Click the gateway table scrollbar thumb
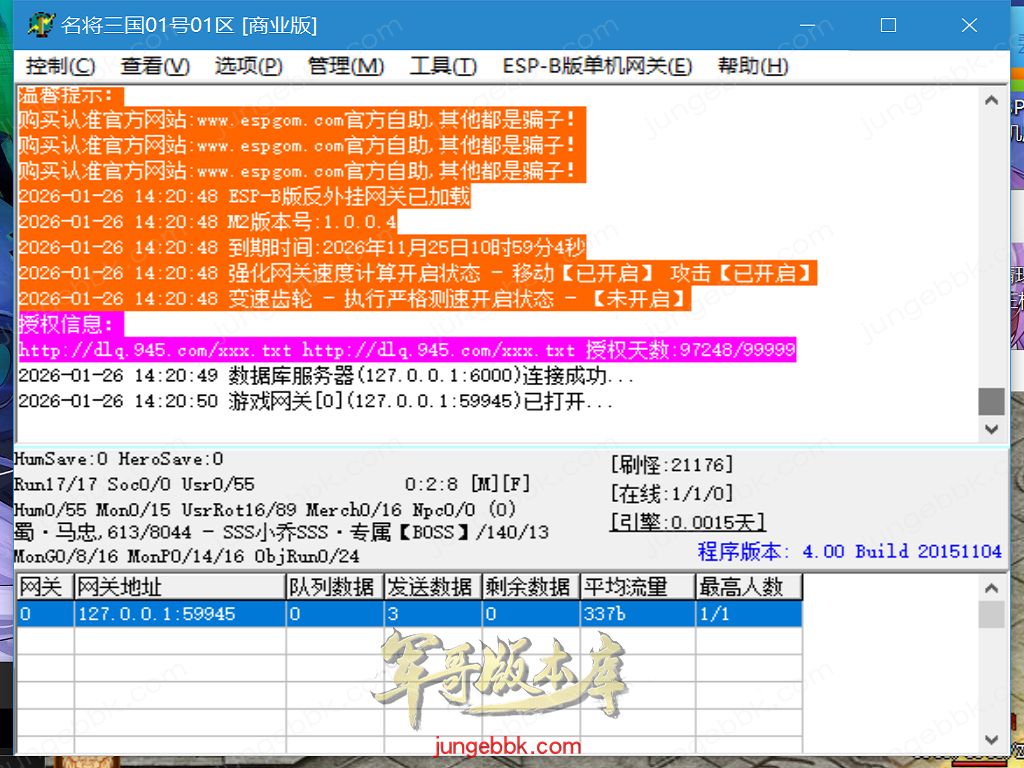 pos(991,614)
